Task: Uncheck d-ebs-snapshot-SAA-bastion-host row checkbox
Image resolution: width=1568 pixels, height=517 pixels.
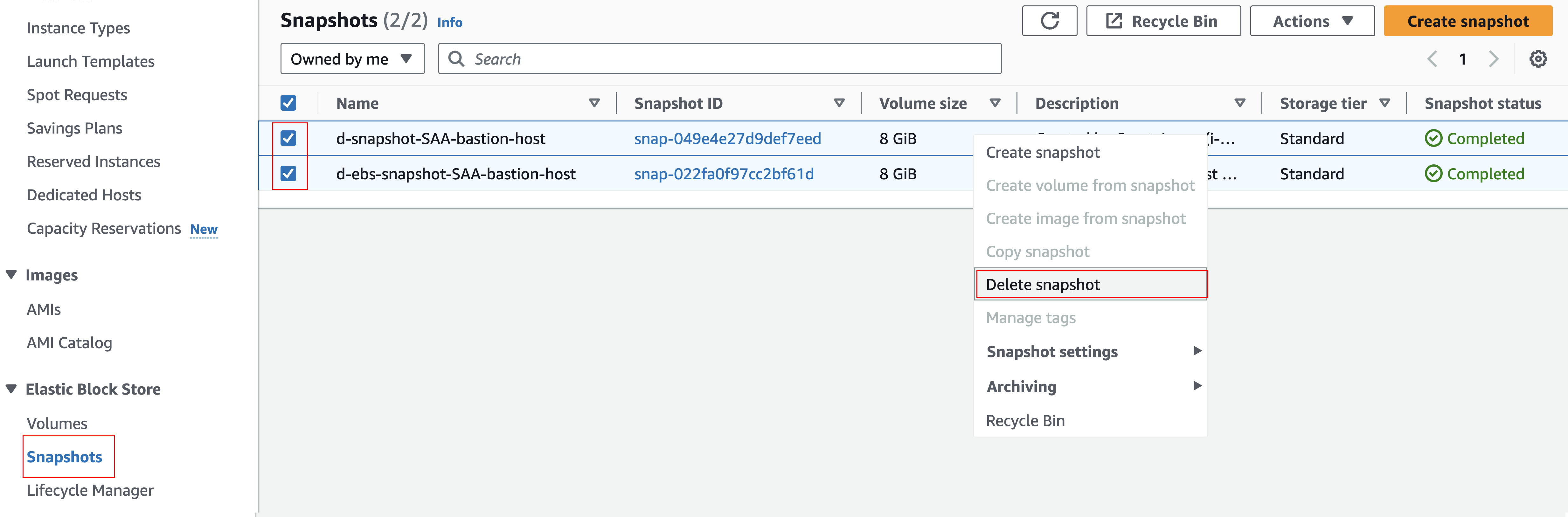Action: [288, 174]
